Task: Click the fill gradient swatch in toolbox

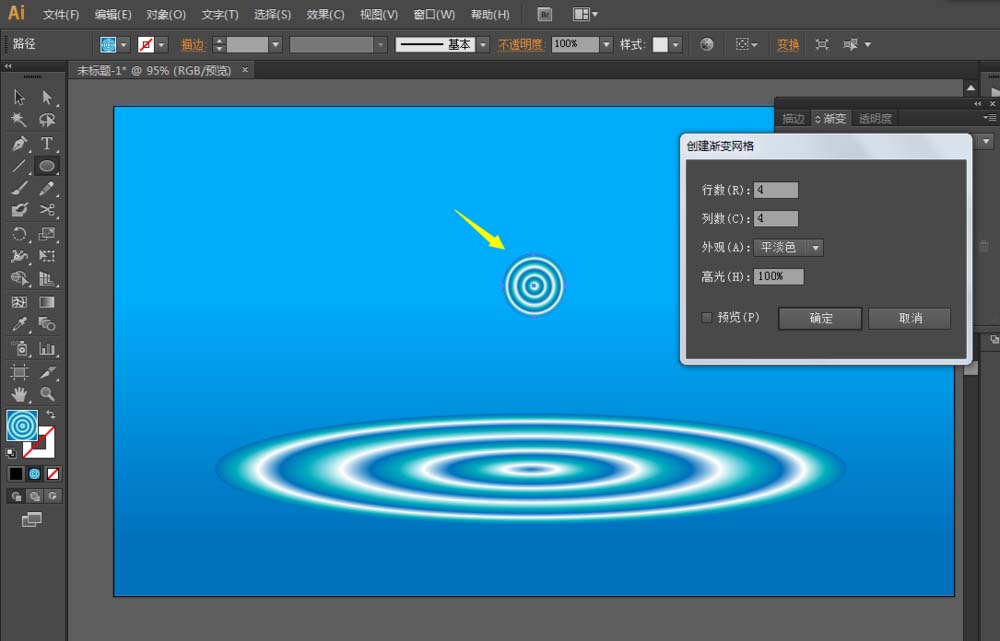Action: [x=22, y=426]
